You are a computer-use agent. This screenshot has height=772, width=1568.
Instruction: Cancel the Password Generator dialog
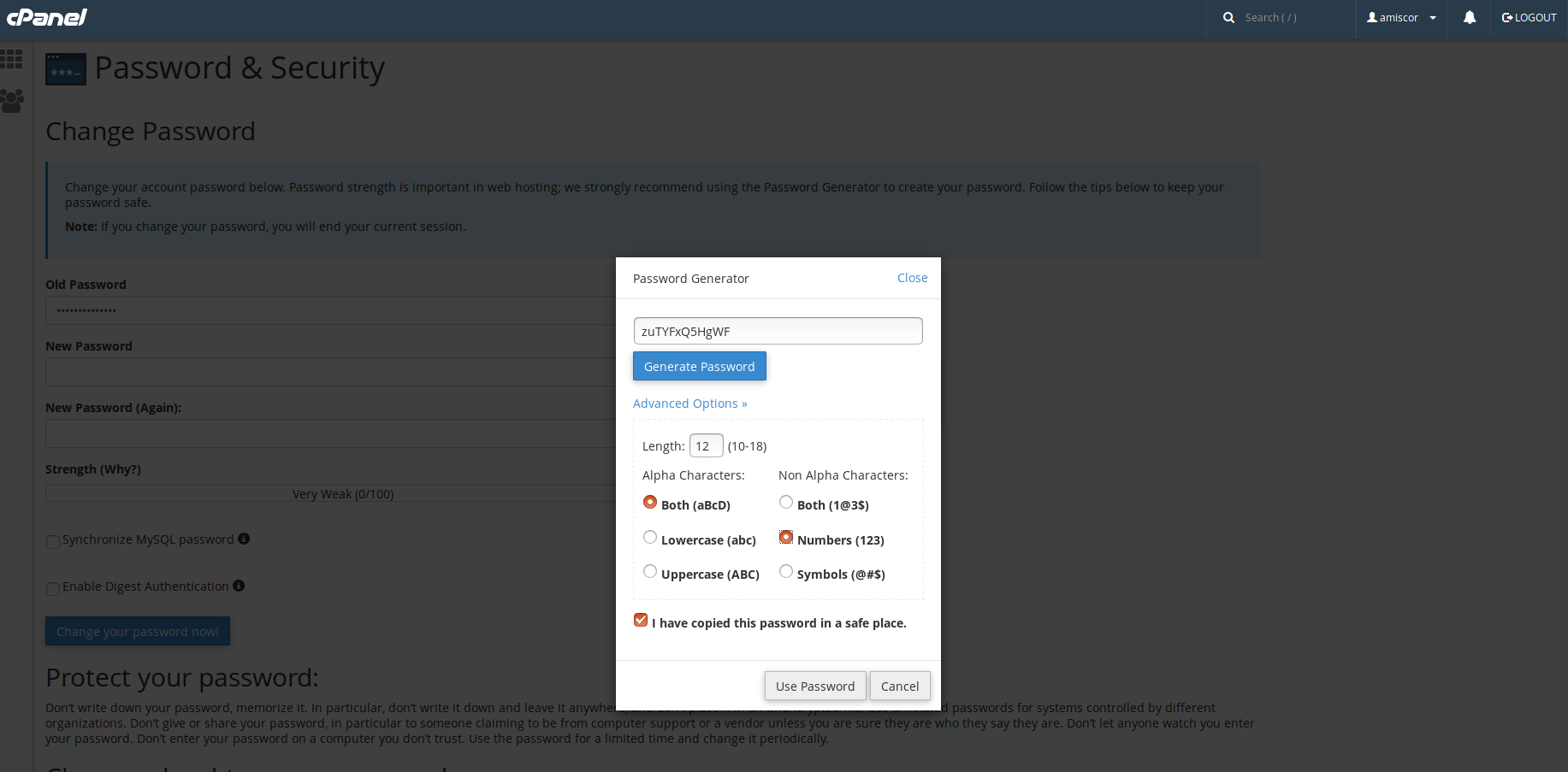(x=900, y=686)
